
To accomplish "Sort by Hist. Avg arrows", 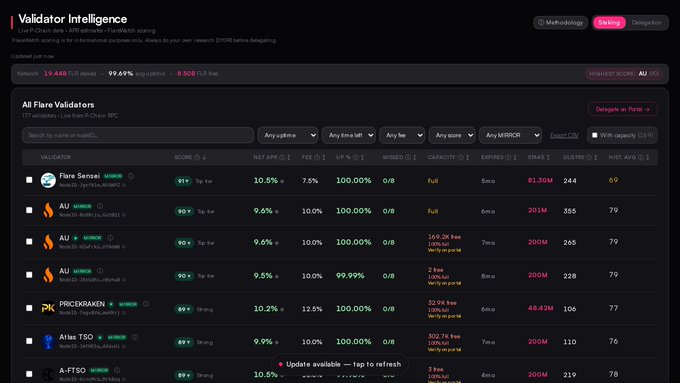I will click(x=647, y=157).
